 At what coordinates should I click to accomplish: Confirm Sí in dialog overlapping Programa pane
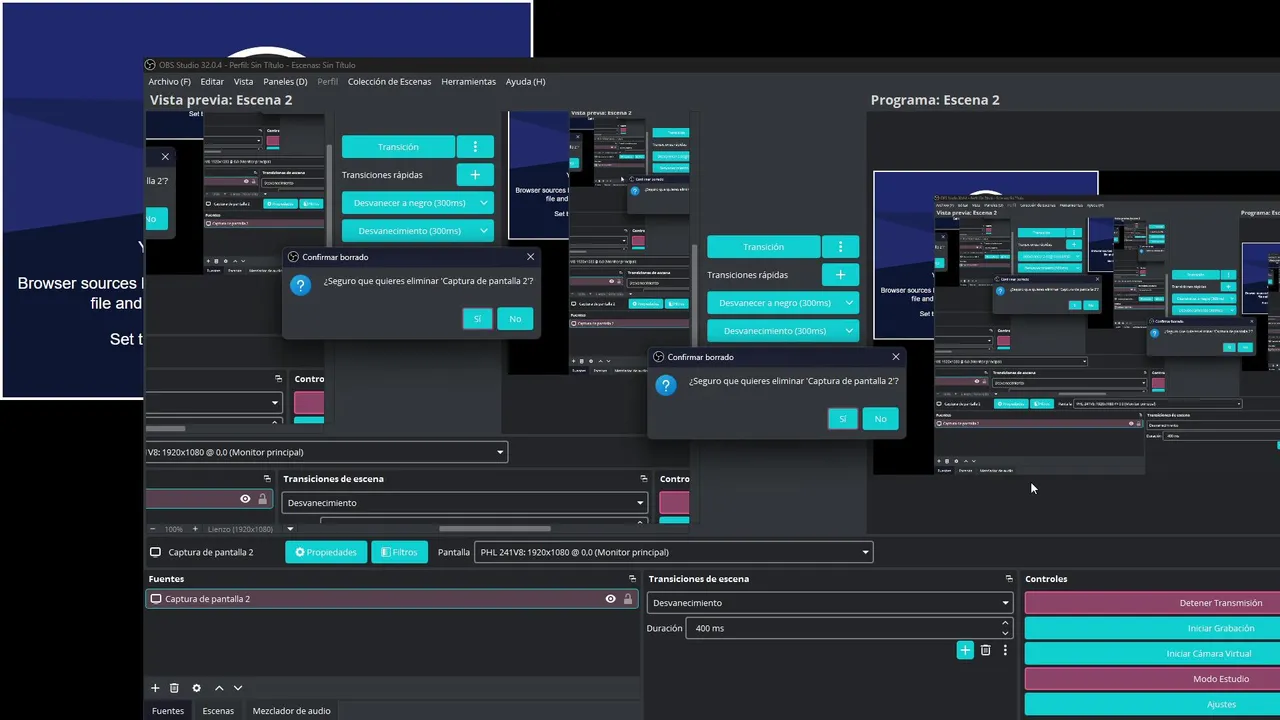click(x=842, y=419)
